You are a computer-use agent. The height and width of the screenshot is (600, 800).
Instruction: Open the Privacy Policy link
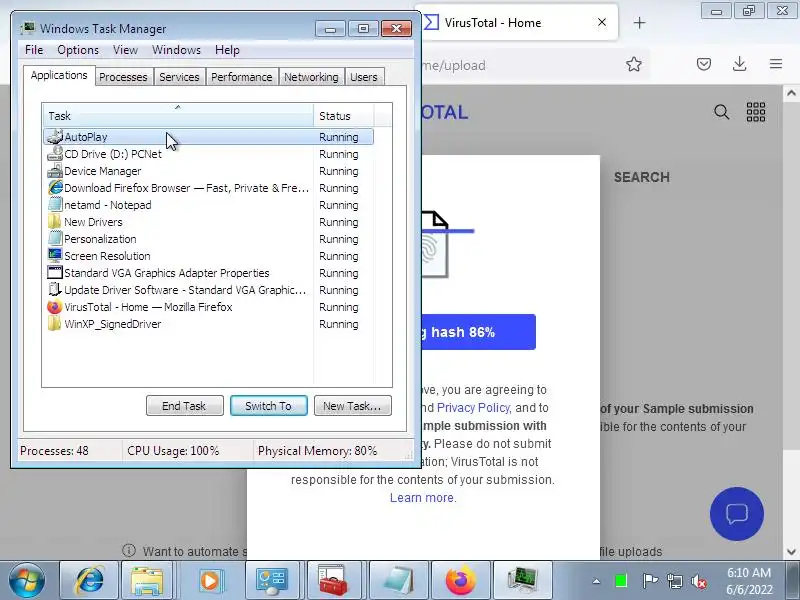point(473,408)
